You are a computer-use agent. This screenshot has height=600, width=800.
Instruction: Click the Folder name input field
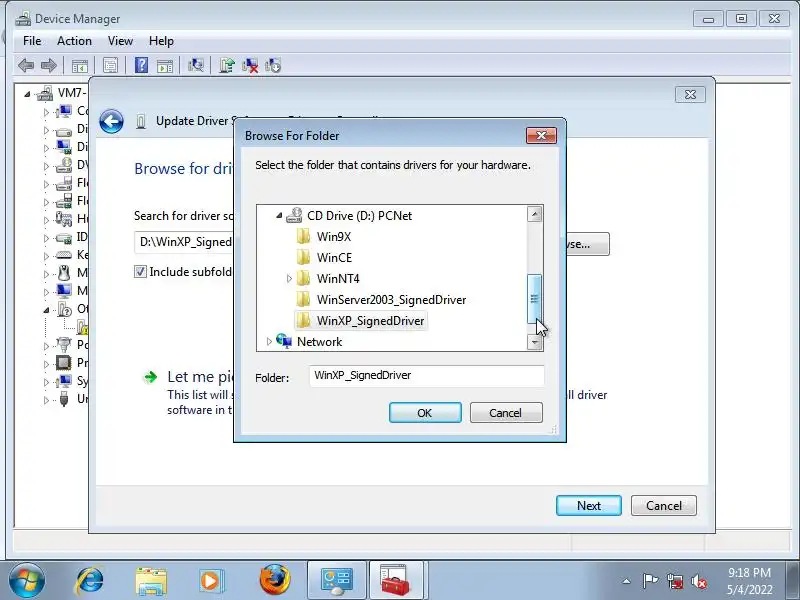(427, 376)
